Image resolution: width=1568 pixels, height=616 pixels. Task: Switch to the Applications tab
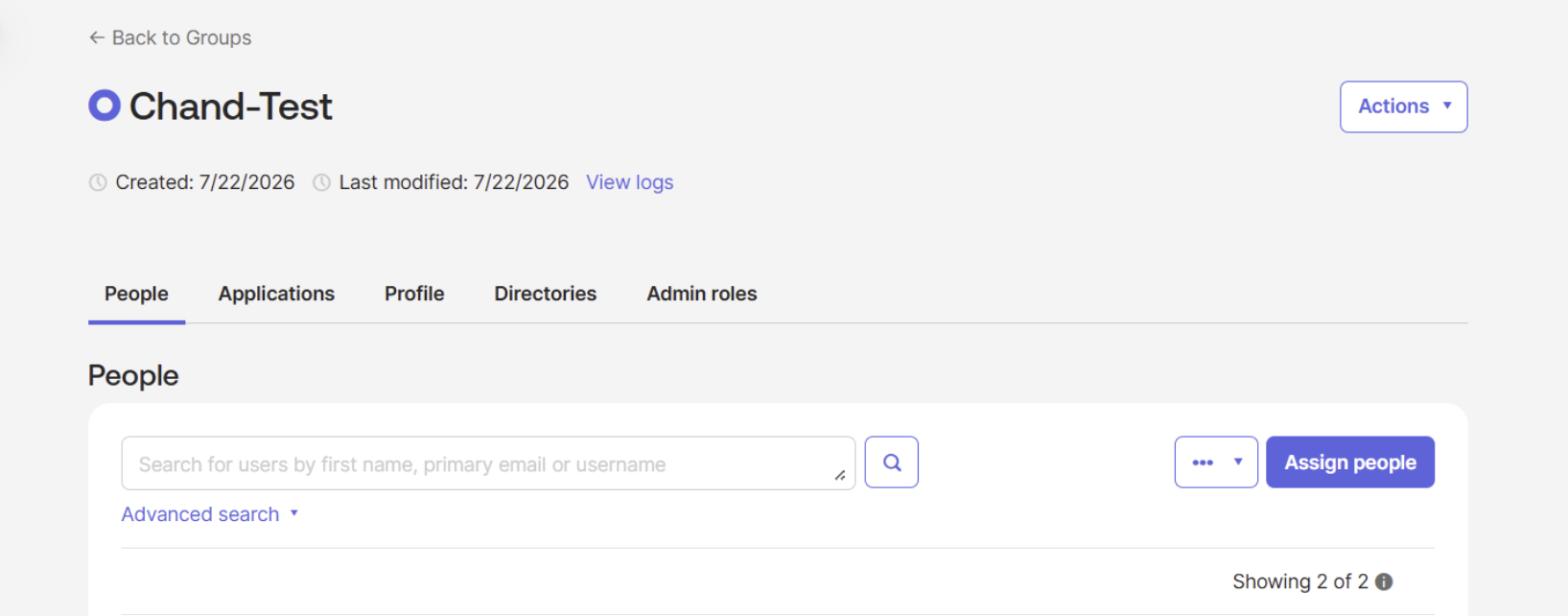tap(276, 294)
